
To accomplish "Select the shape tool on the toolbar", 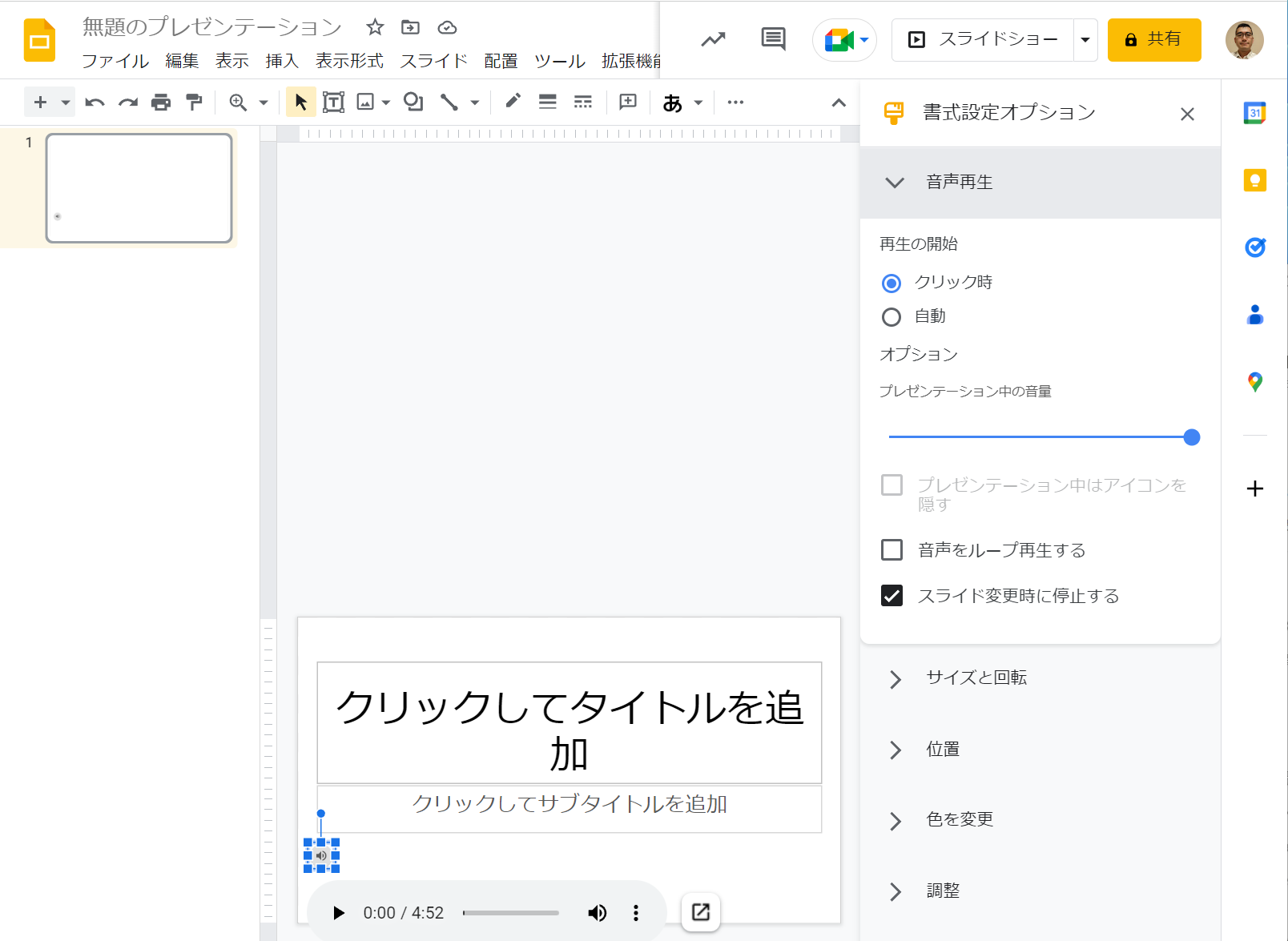I will [x=412, y=102].
